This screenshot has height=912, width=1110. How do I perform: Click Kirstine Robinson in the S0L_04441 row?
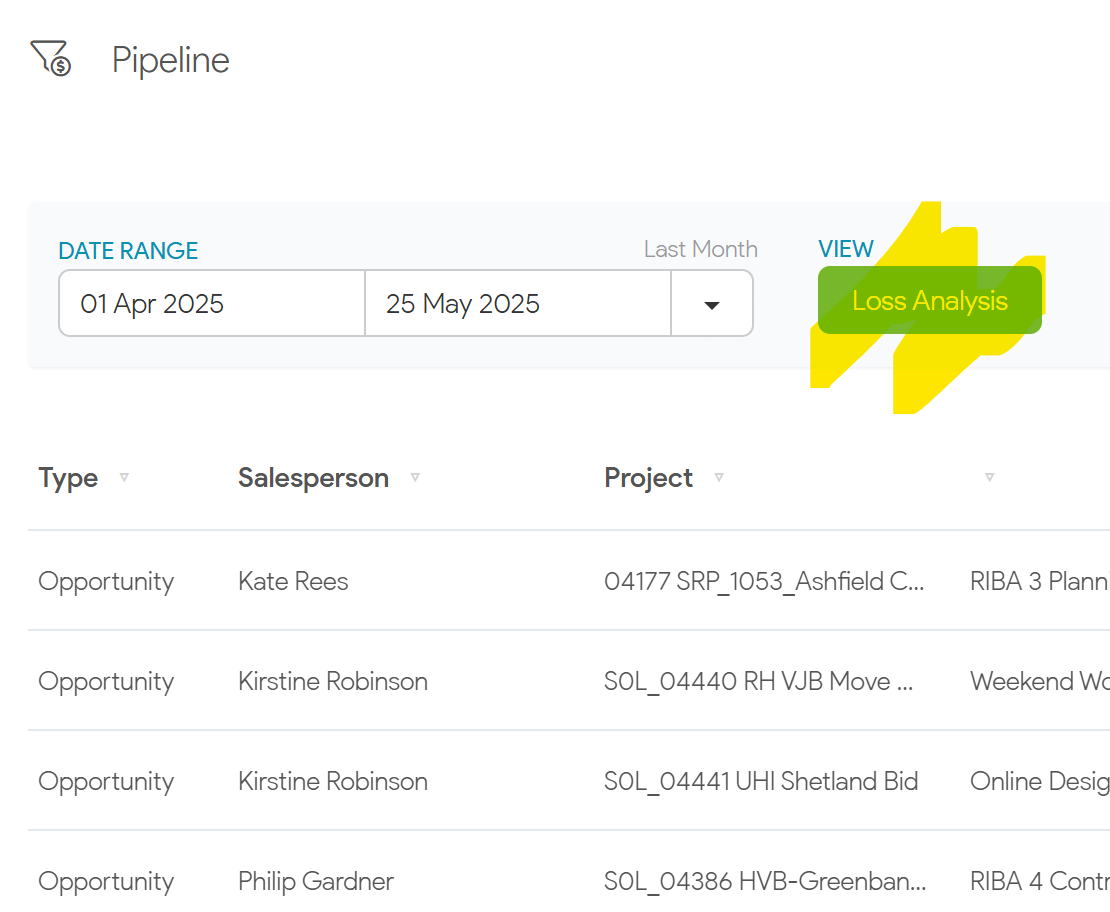pyautogui.click(x=333, y=781)
